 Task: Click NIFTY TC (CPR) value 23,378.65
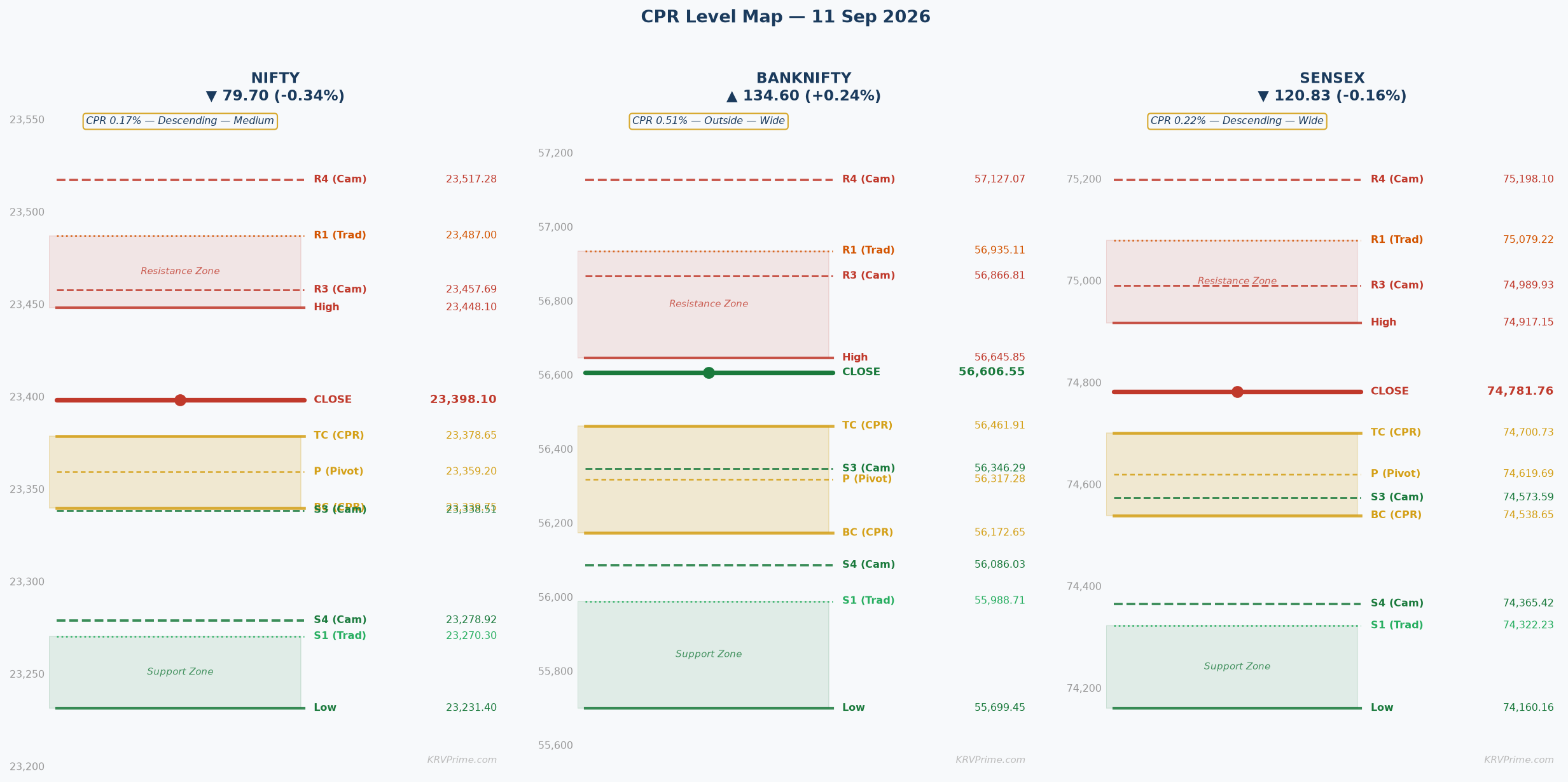pyautogui.click(x=471, y=436)
